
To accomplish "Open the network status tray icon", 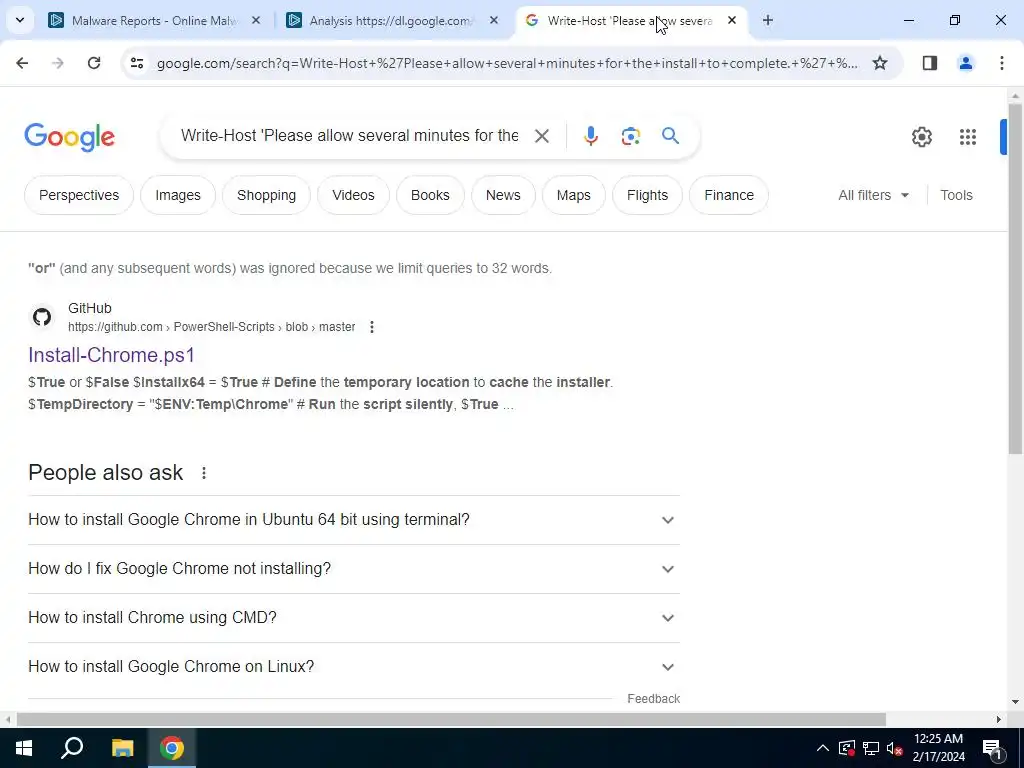I will [871, 748].
